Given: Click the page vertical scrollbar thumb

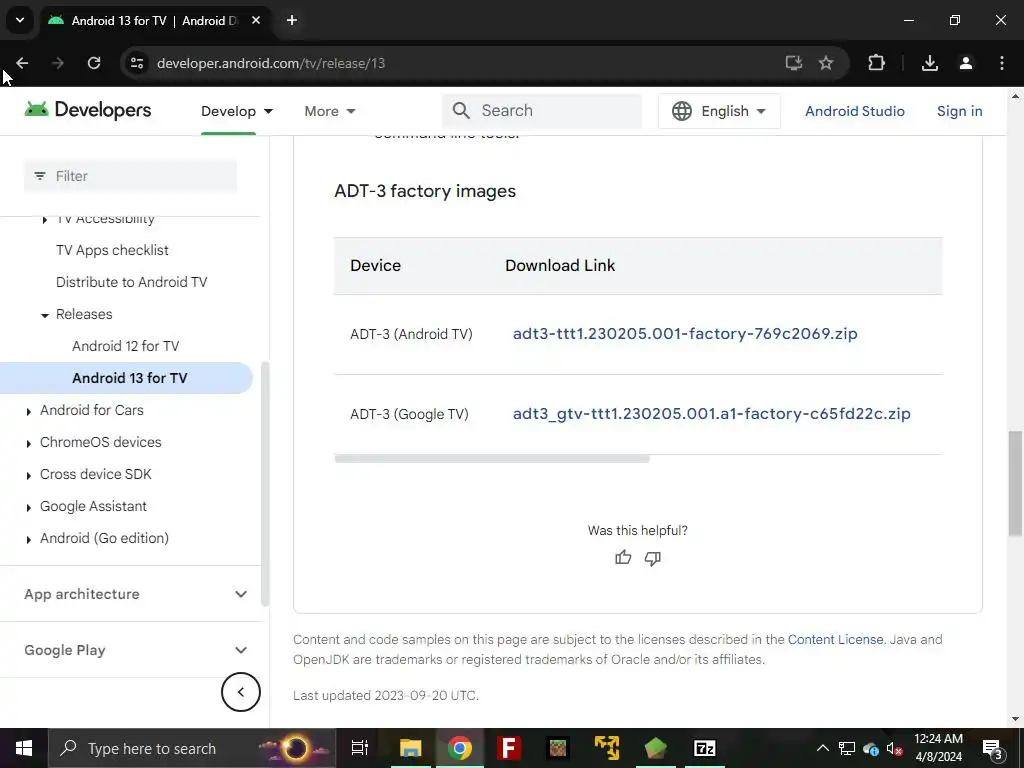Looking at the screenshot, I should click(1015, 483).
